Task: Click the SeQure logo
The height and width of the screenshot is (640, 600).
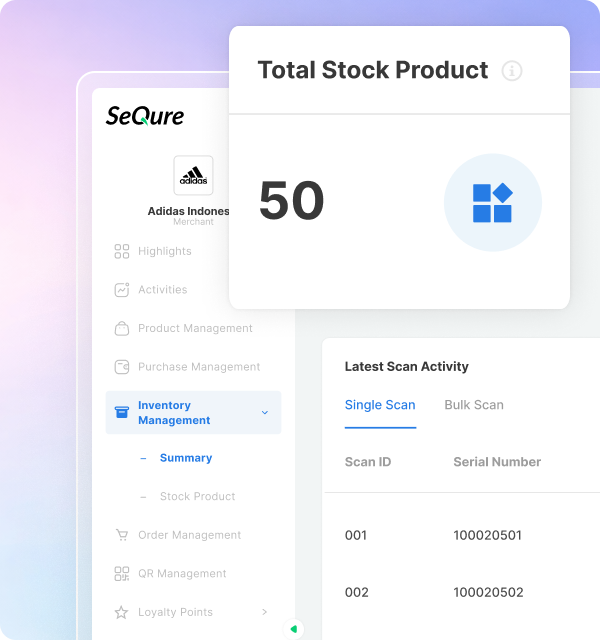Action: 145,116
